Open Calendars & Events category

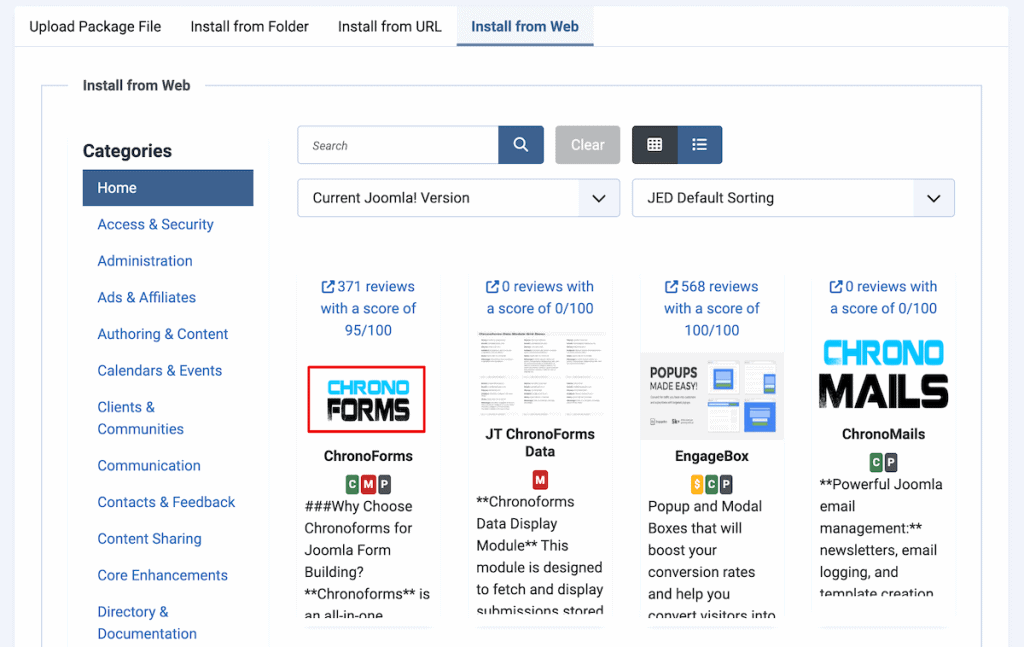(160, 371)
